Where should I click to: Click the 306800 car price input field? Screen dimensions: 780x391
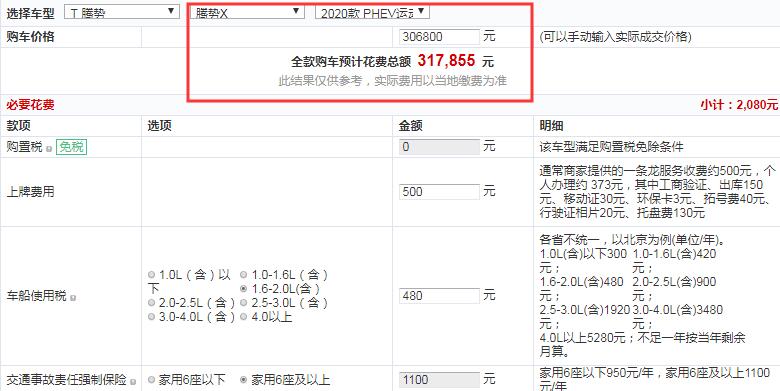point(440,37)
